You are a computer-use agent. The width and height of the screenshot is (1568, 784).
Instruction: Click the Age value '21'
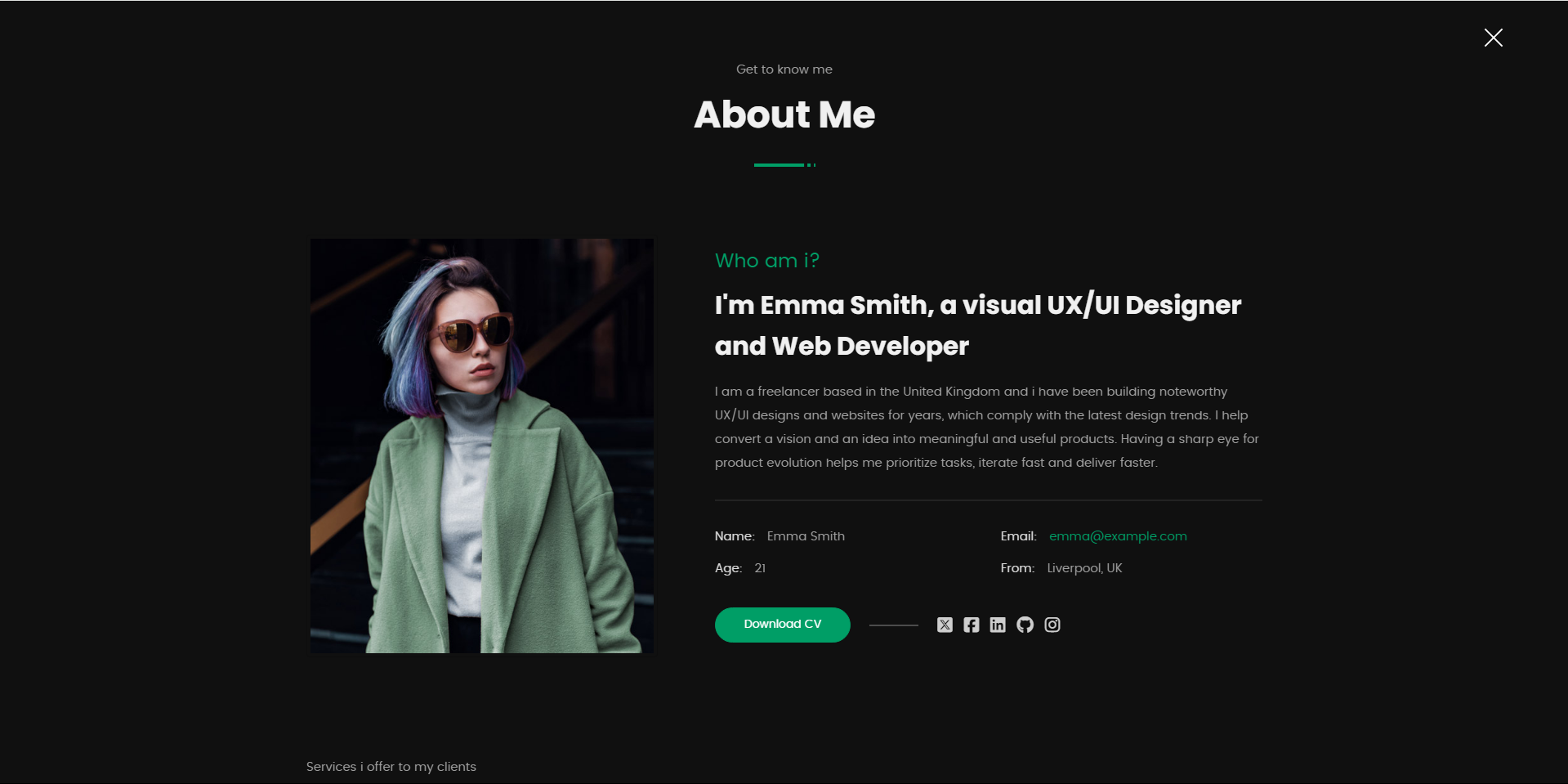[x=759, y=567]
